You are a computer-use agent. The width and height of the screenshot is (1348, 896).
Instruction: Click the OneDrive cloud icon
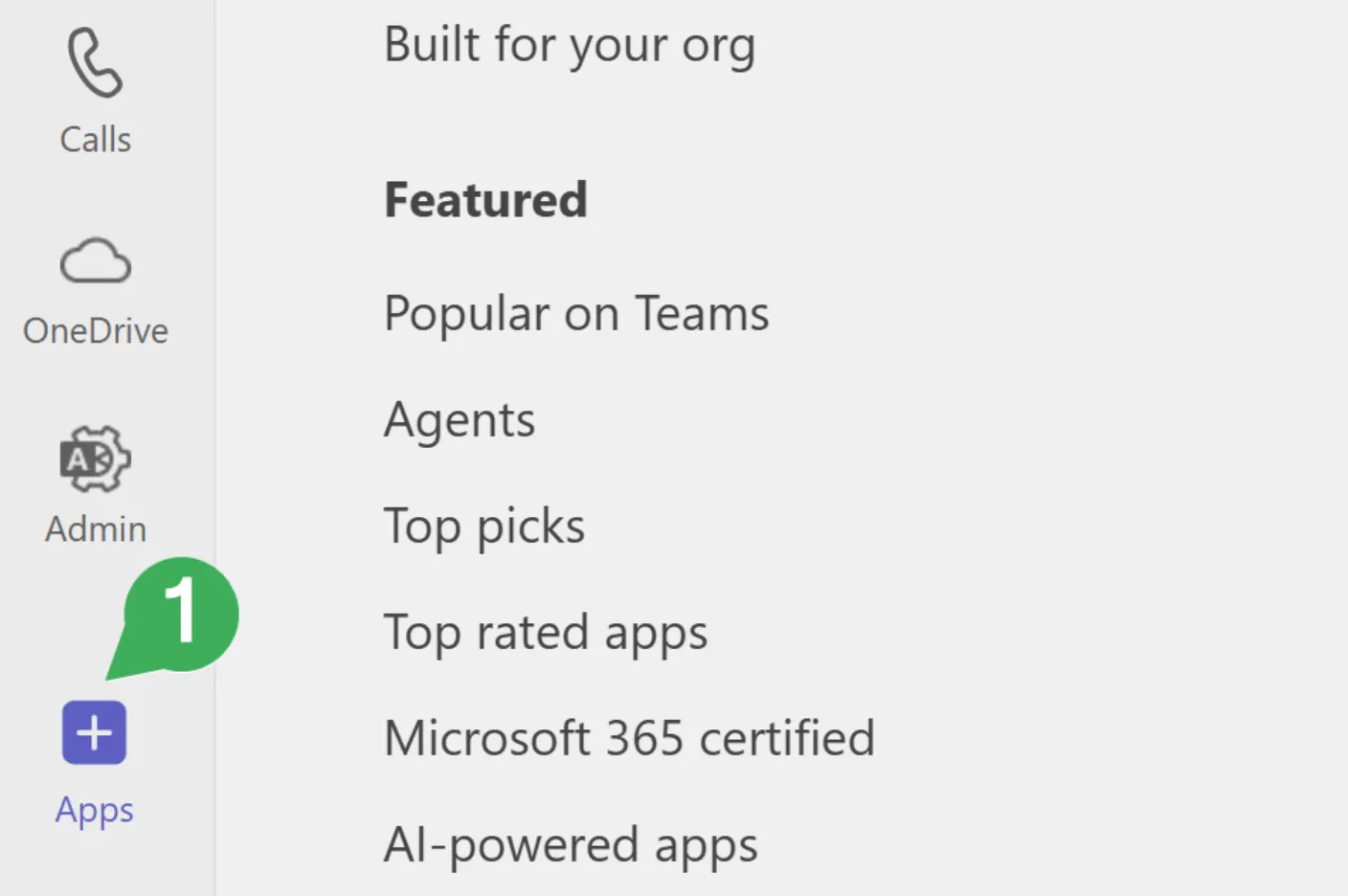pos(95,260)
